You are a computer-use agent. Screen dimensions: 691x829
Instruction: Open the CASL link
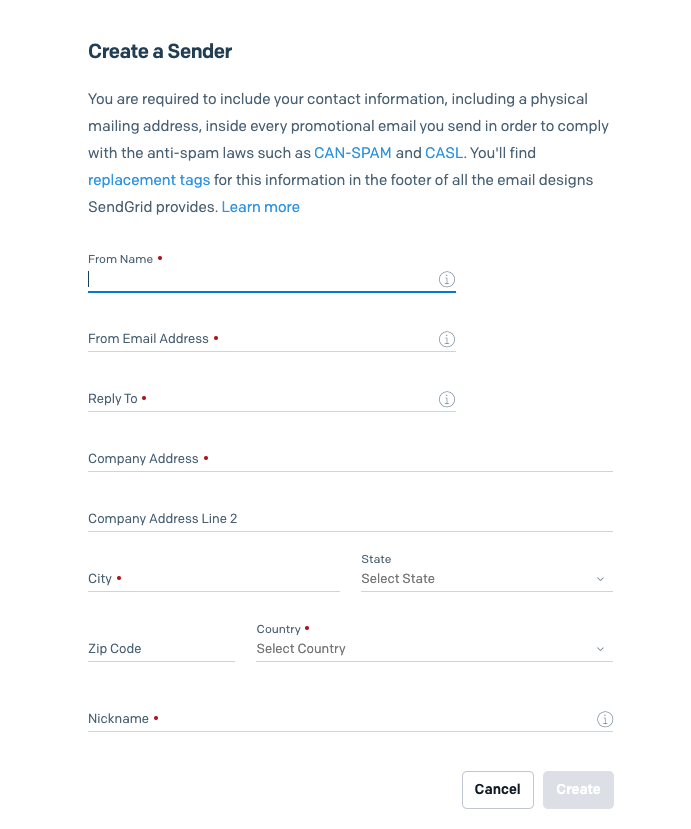444,153
